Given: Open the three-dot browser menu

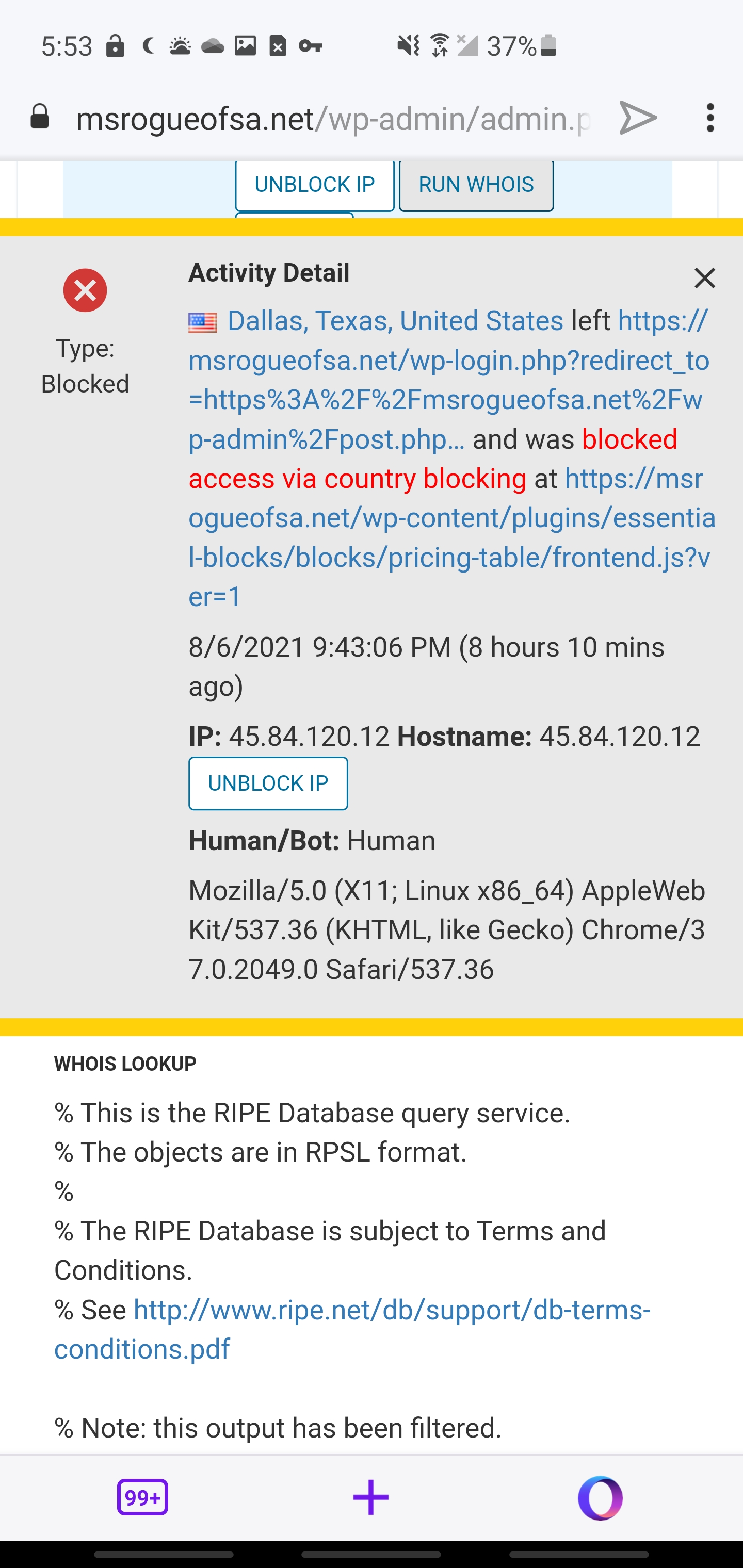Looking at the screenshot, I should [x=709, y=118].
